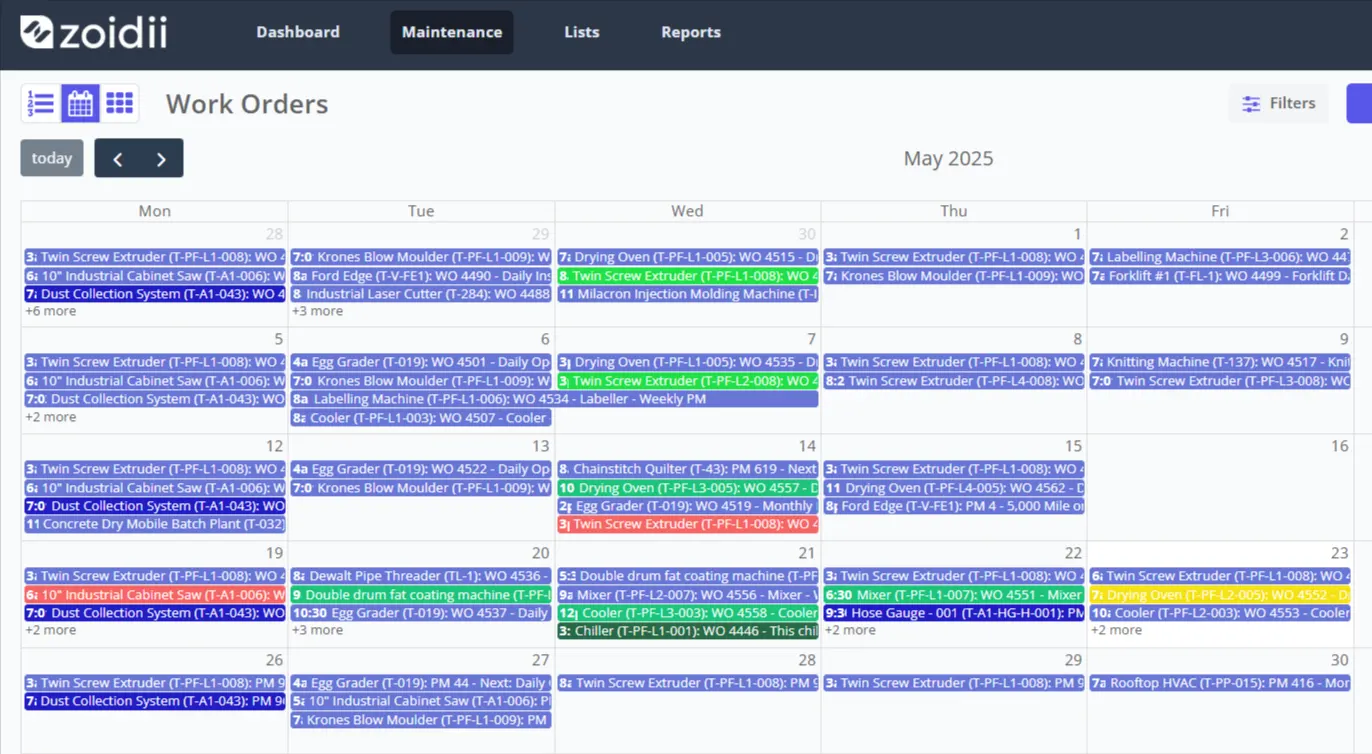Viewport: 1372px width, 754px height.
Task: Open Krones Blow Moulder PM event May 27
Action: 421,720
